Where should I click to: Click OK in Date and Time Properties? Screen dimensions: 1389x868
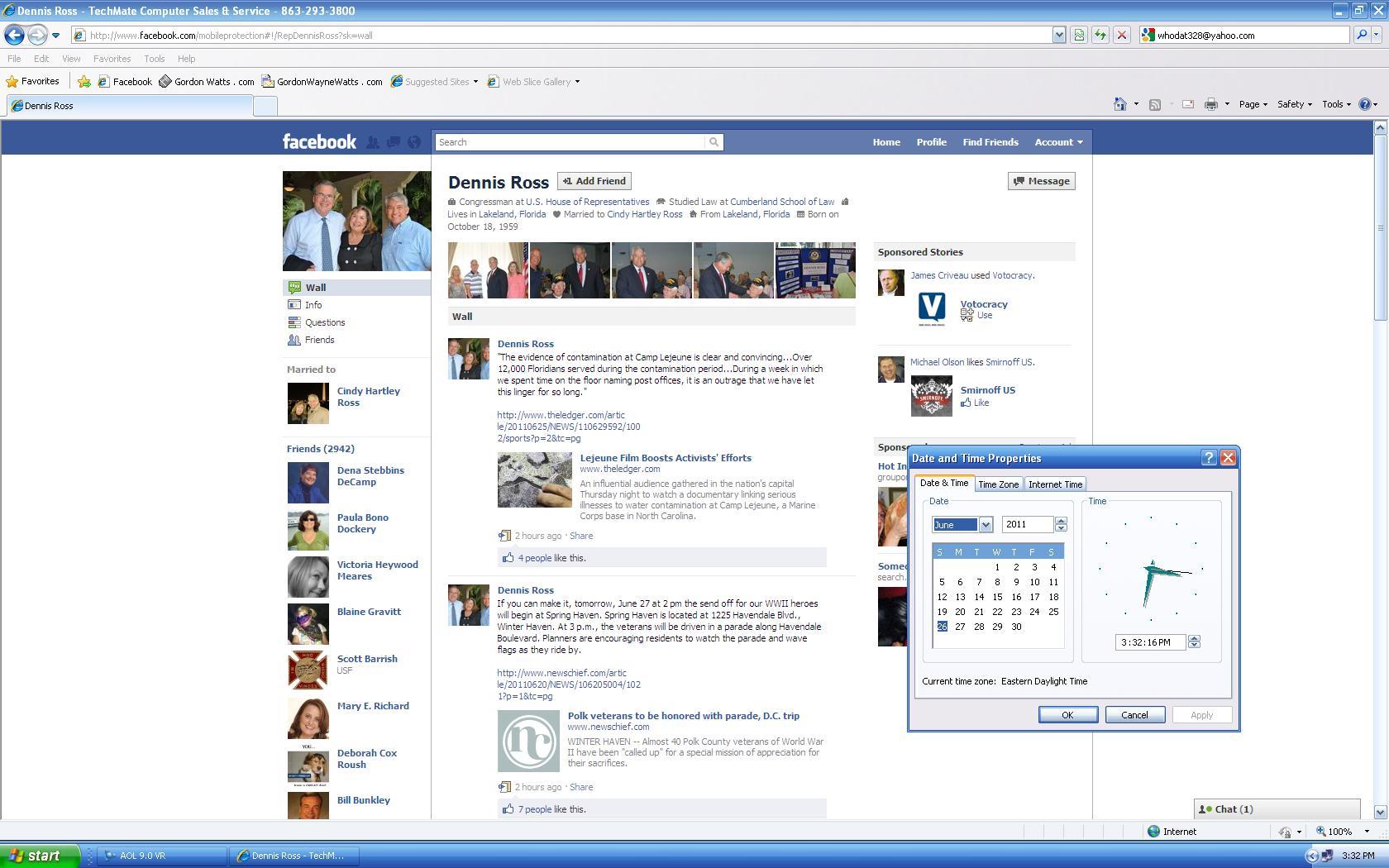click(x=1067, y=715)
